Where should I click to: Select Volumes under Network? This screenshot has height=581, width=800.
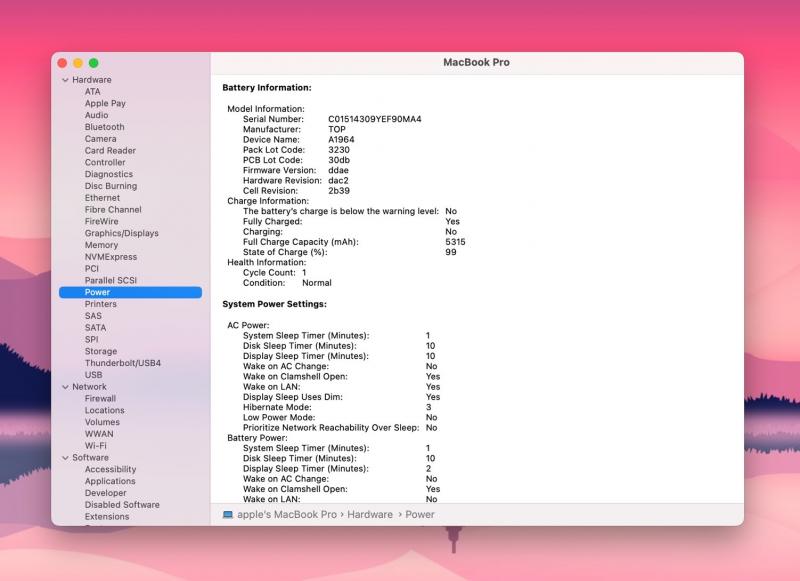[102, 422]
